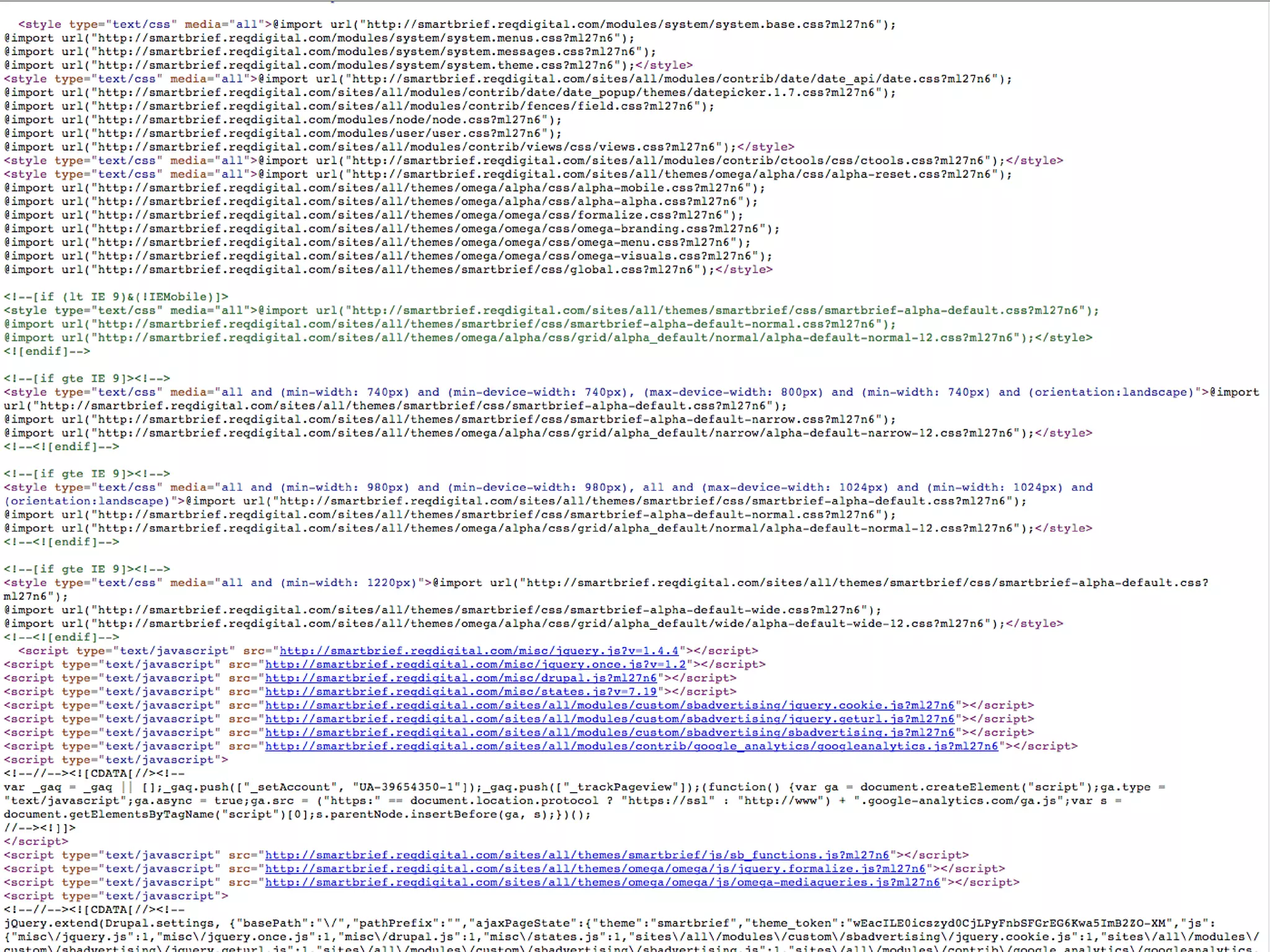The width and height of the screenshot is (1270, 952).
Task: Click the omega-branding.css import line
Action: (392, 229)
